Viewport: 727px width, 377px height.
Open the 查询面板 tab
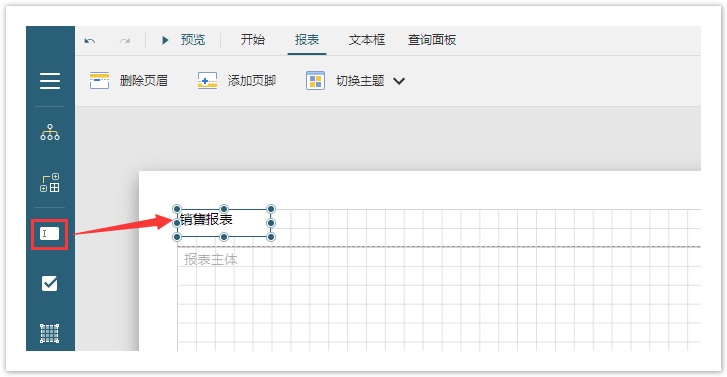432,40
